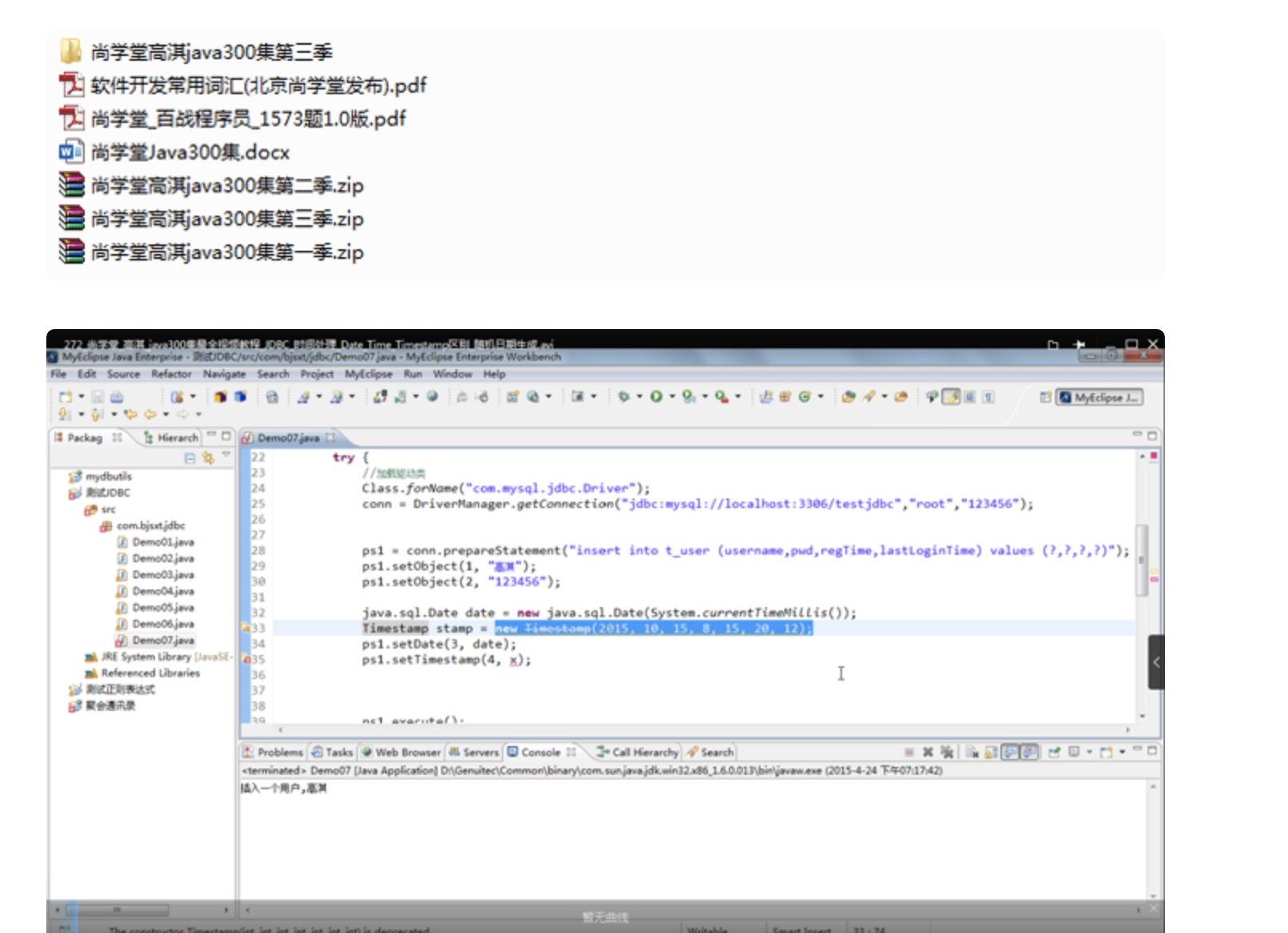Open 软件开发常用词汇(北京尚学堂发布).pdf file
1288x933 pixels.
point(243,85)
